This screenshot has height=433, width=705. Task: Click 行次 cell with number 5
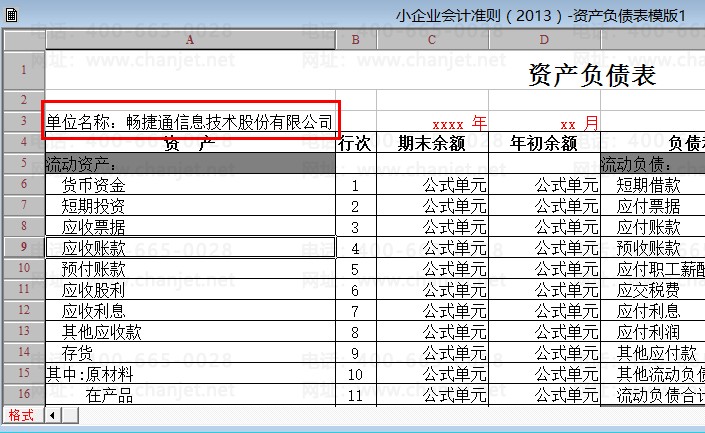[356, 269]
